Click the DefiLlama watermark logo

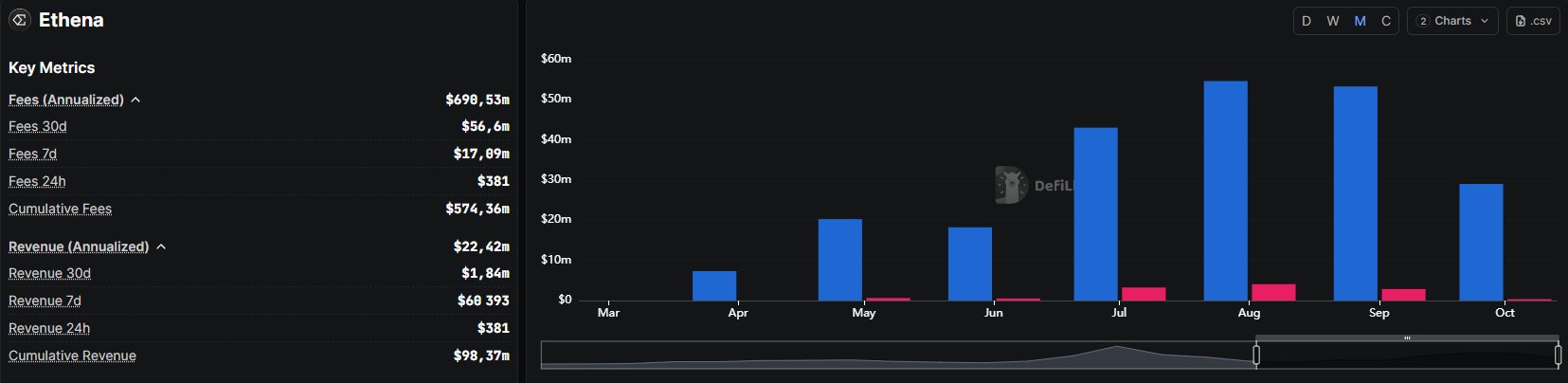click(1012, 185)
